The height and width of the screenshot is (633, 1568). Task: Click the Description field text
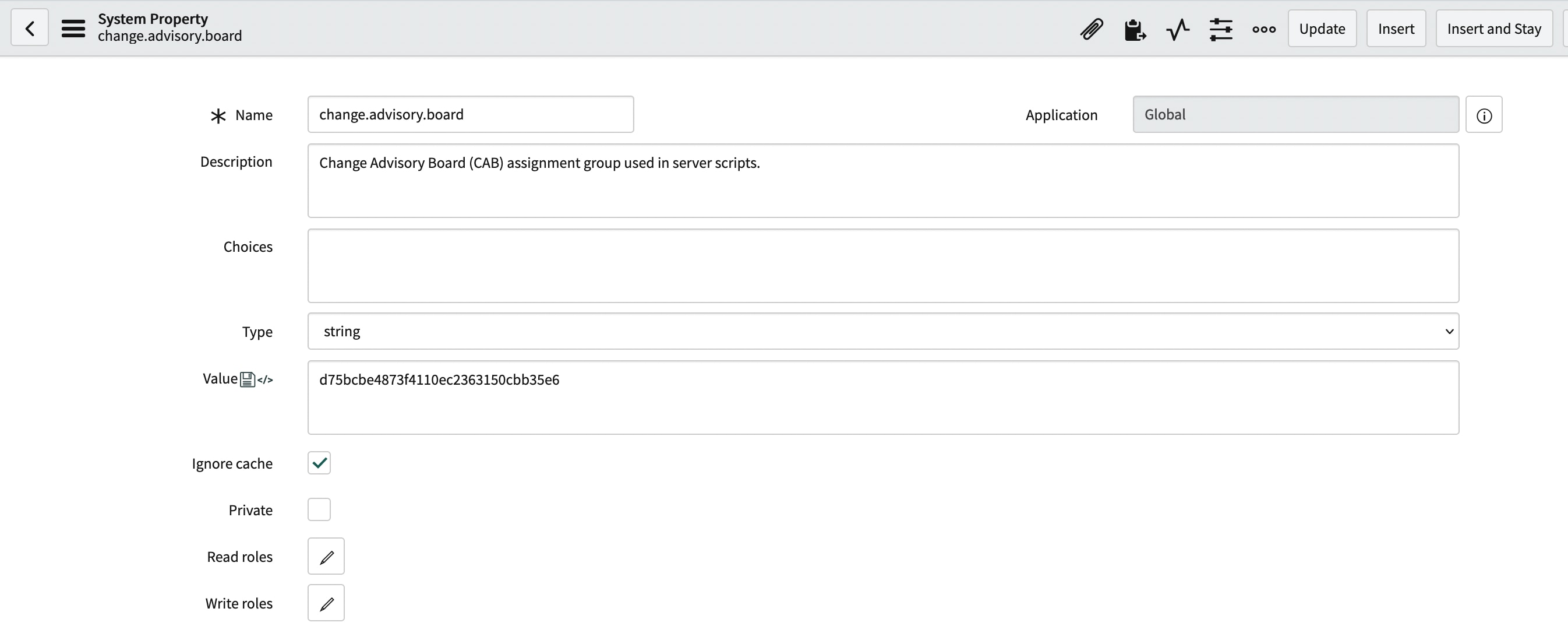(x=538, y=162)
